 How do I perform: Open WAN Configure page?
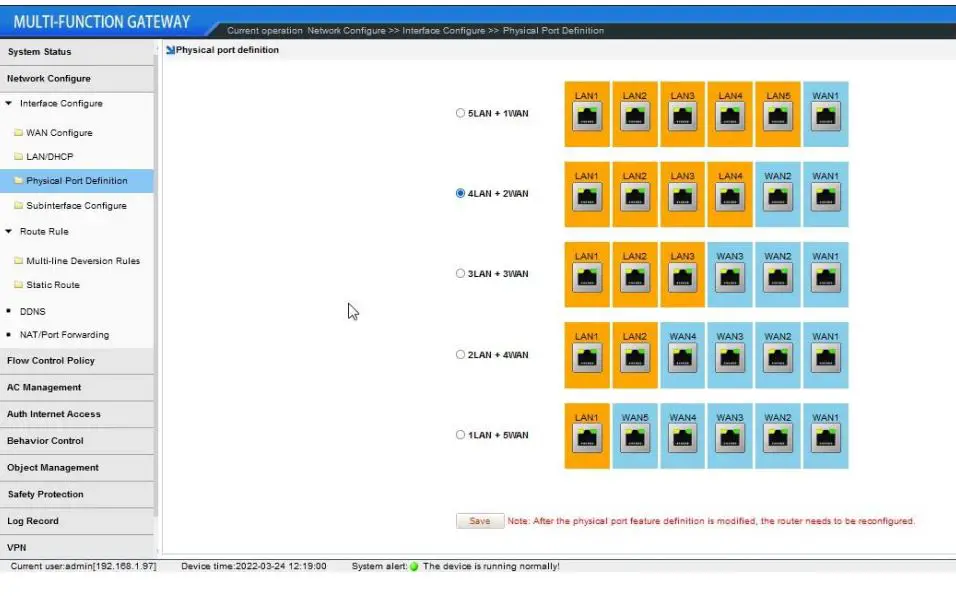point(59,133)
